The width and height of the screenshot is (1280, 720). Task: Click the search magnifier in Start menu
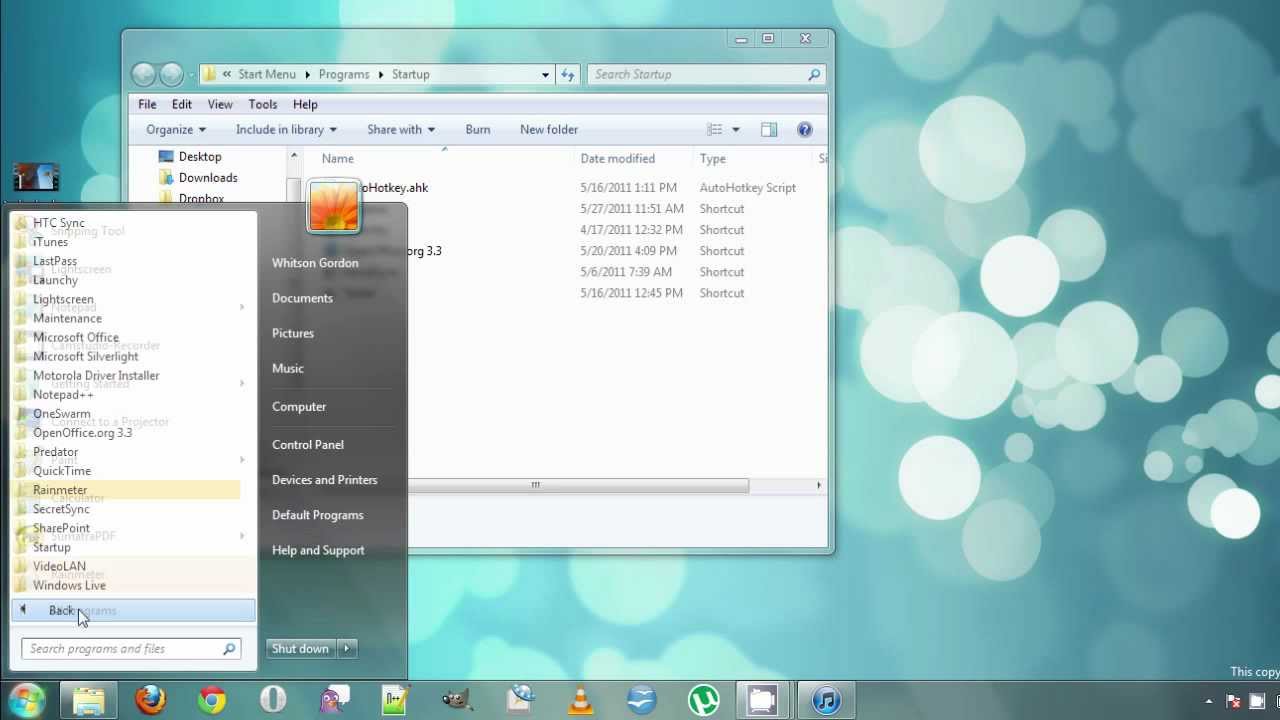click(x=229, y=649)
